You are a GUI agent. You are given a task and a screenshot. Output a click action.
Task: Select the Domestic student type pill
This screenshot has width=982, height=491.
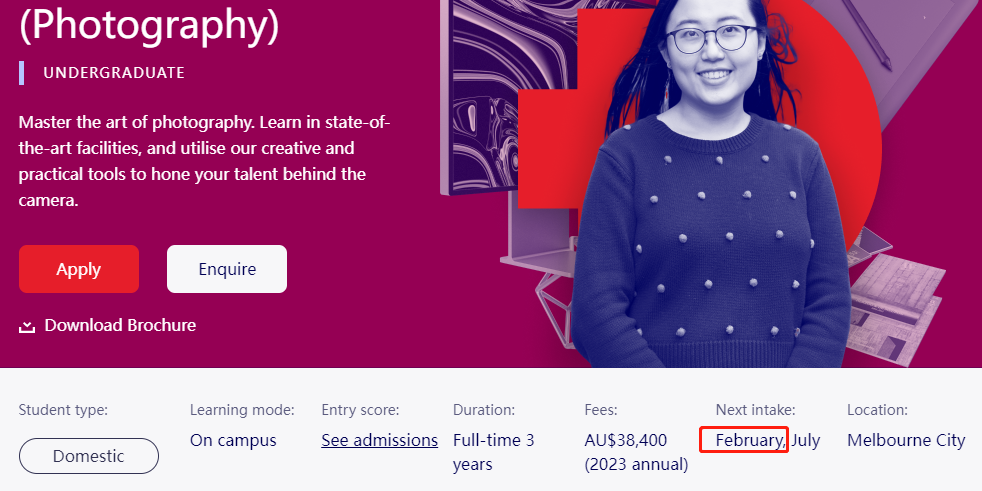[89, 456]
